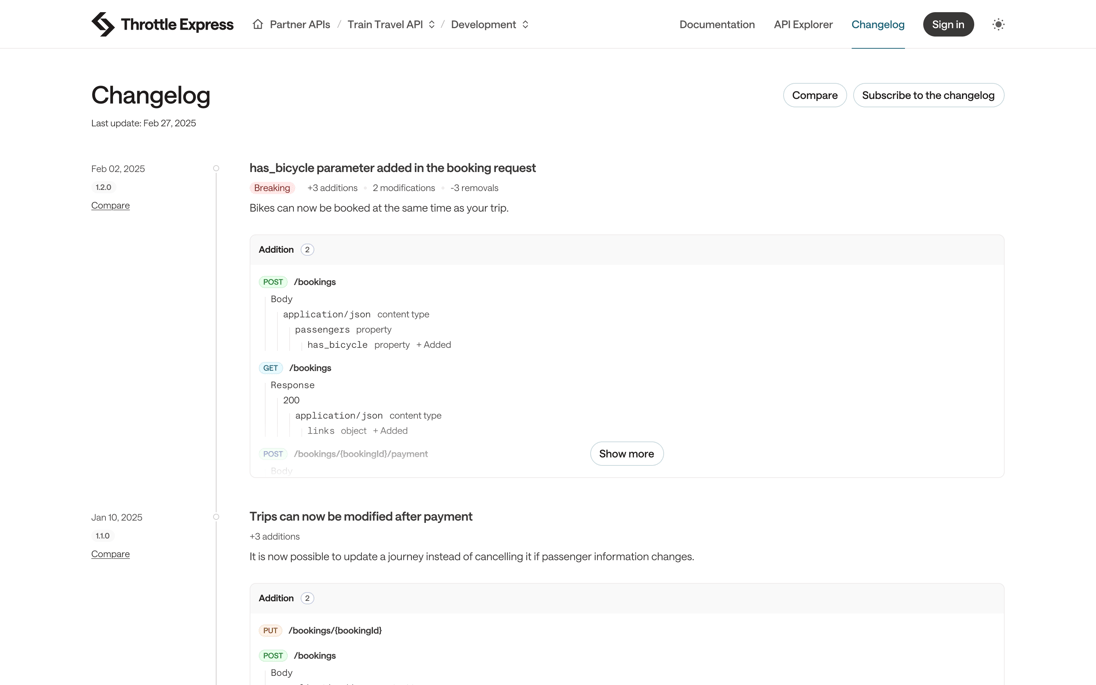Open the Documentation menu item

(717, 24)
